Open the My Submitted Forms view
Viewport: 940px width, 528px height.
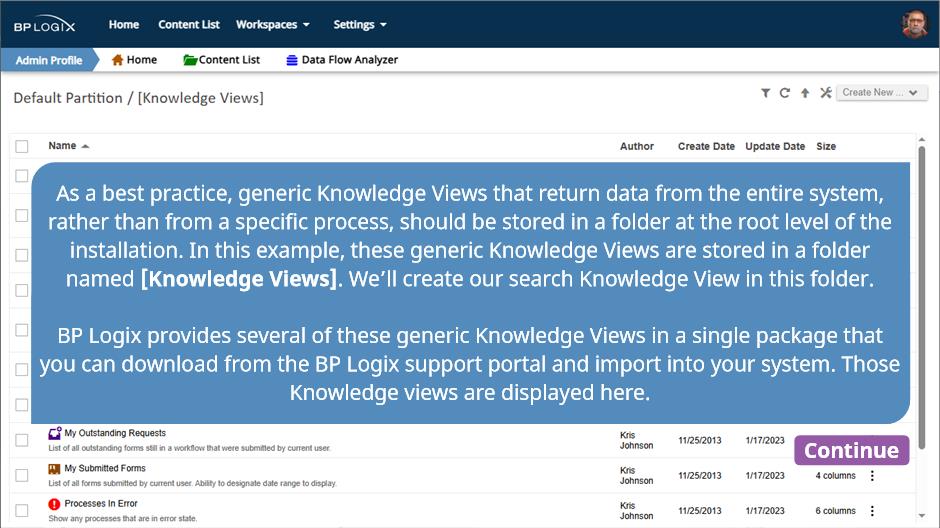tap(105, 468)
